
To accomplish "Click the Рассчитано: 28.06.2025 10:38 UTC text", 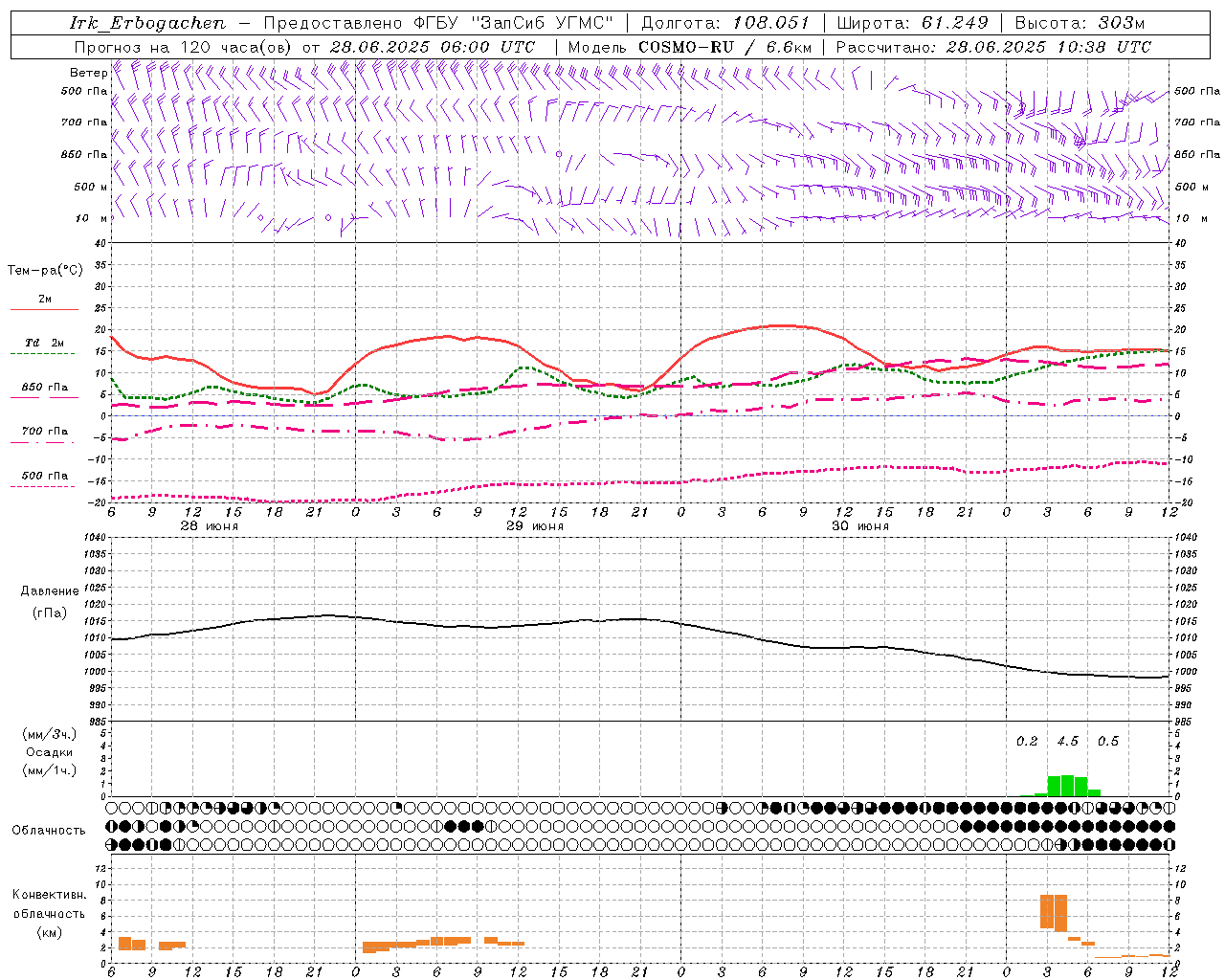I will pos(993,47).
